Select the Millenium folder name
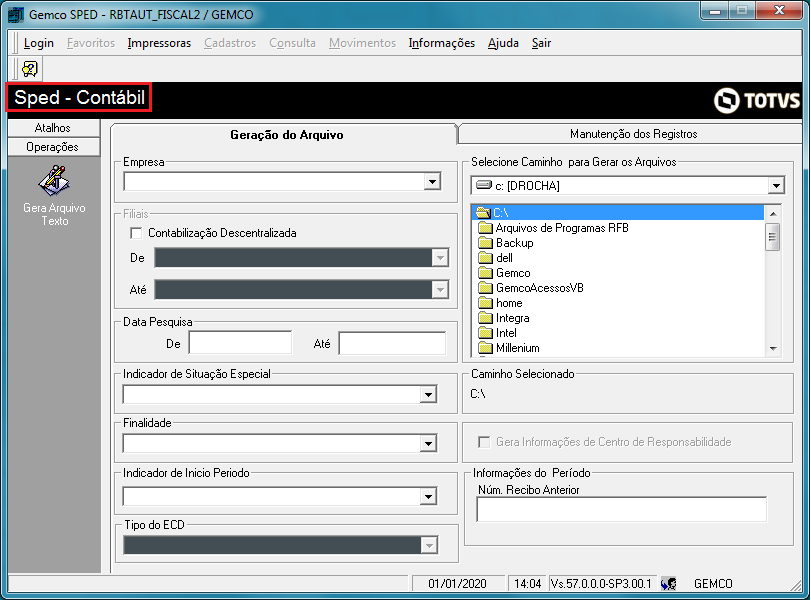The width and height of the screenshot is (811, 601). [518, 348]
